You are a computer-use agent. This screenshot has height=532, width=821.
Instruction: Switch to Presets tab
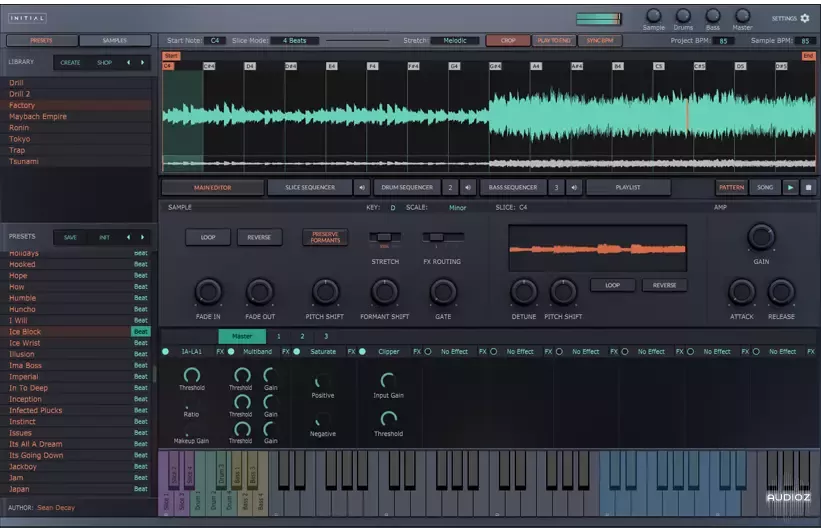41,40
